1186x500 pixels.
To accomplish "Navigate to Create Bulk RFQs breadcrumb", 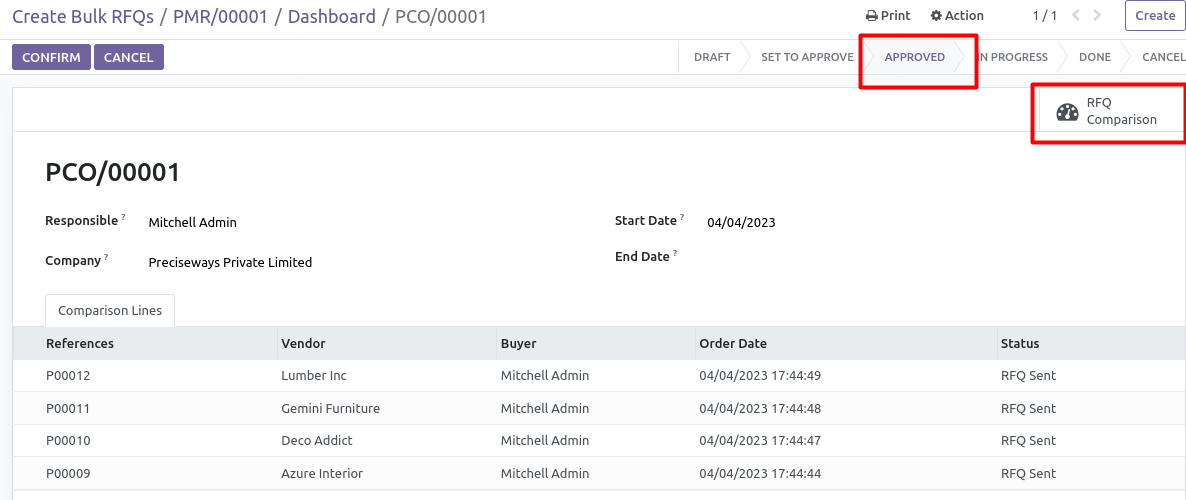I will [84, 16].
